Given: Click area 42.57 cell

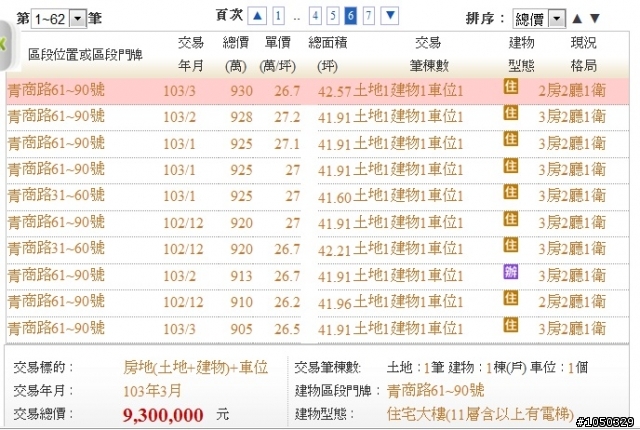Looking at the screenshot, I should pyautogui.click(x=335, y=91).
